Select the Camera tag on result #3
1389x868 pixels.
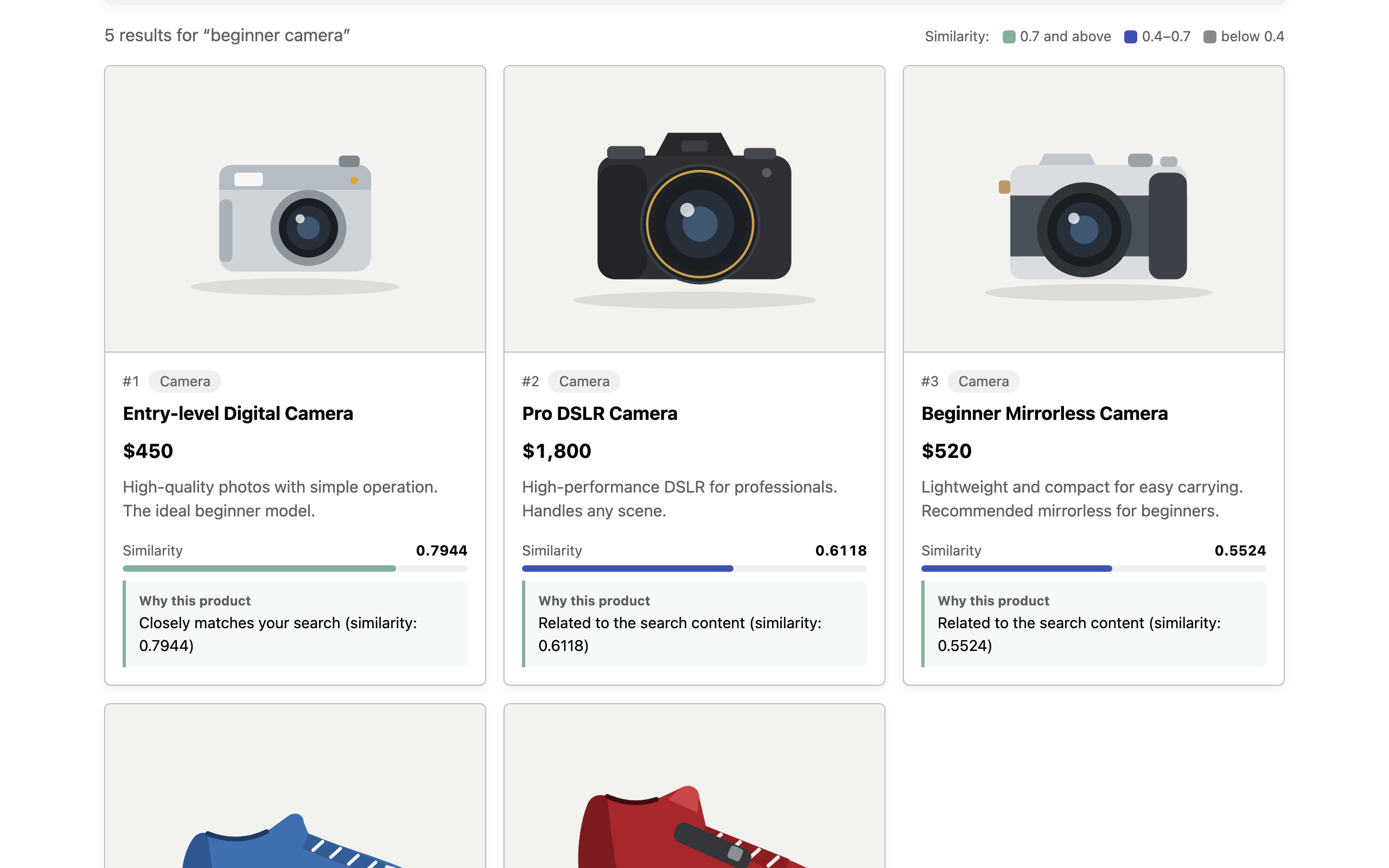click(983, 381)
